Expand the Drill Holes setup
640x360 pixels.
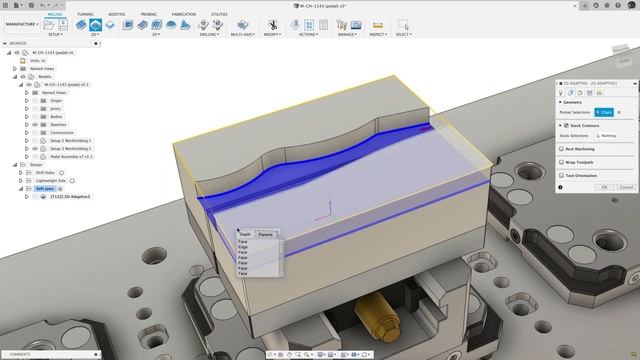click(21, 173)
